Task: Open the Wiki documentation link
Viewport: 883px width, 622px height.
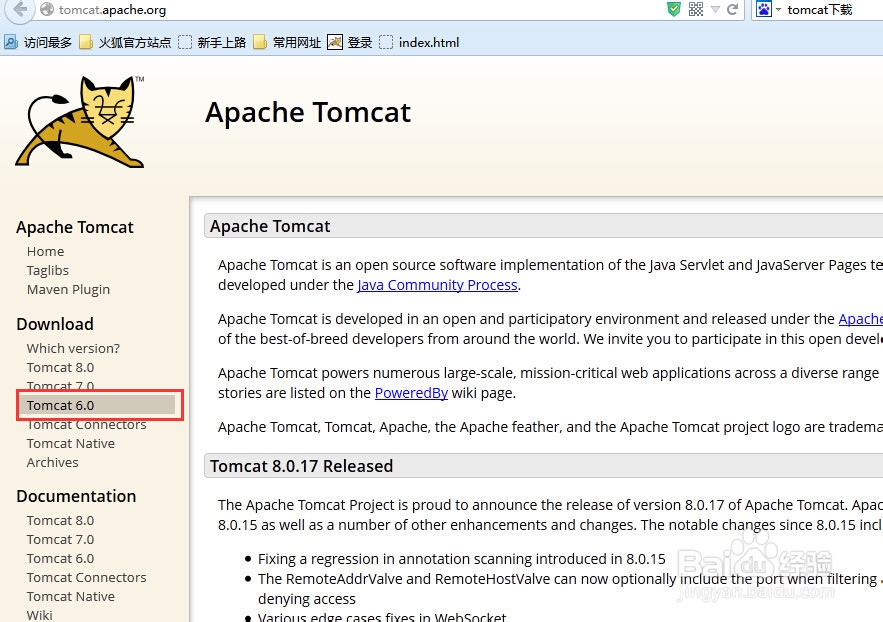Action: point(39,615)
